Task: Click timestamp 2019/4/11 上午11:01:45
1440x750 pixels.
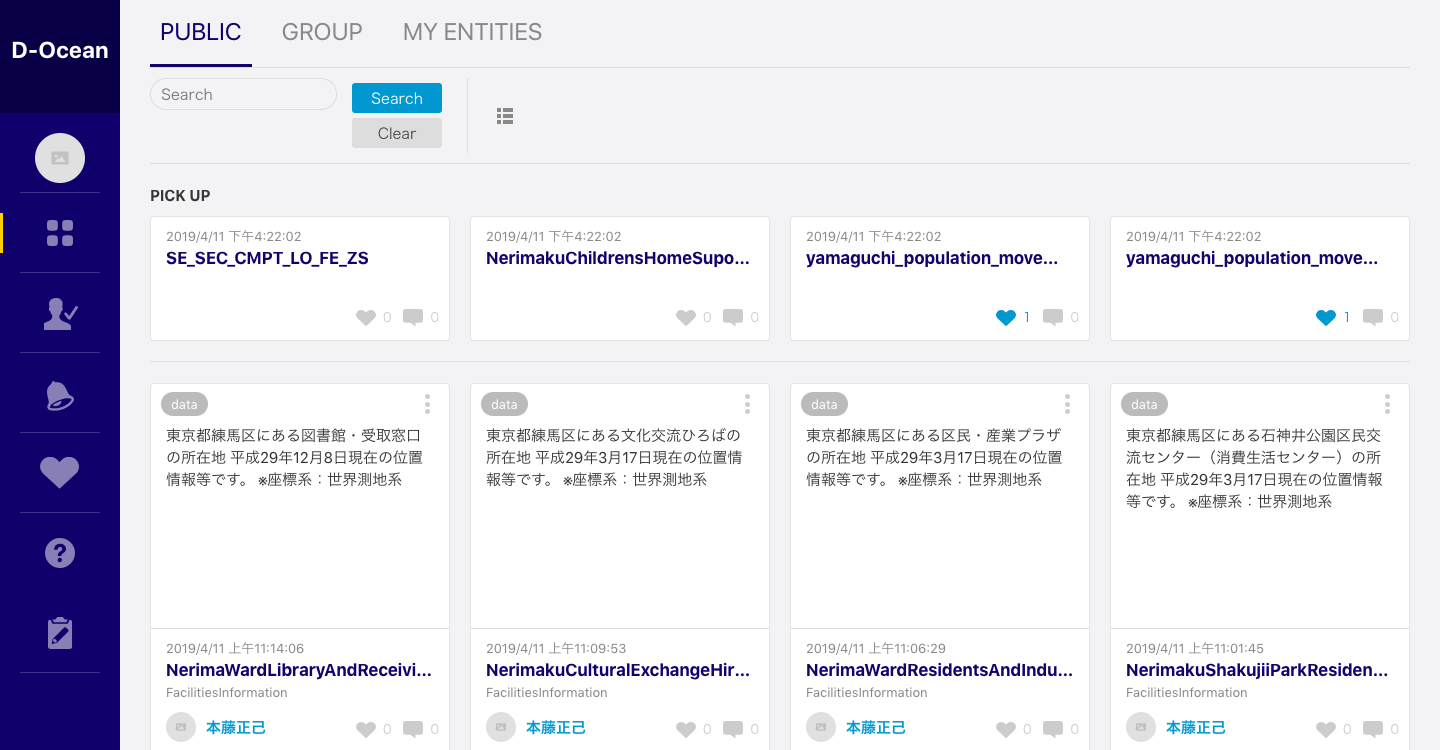Action: 1195,648
